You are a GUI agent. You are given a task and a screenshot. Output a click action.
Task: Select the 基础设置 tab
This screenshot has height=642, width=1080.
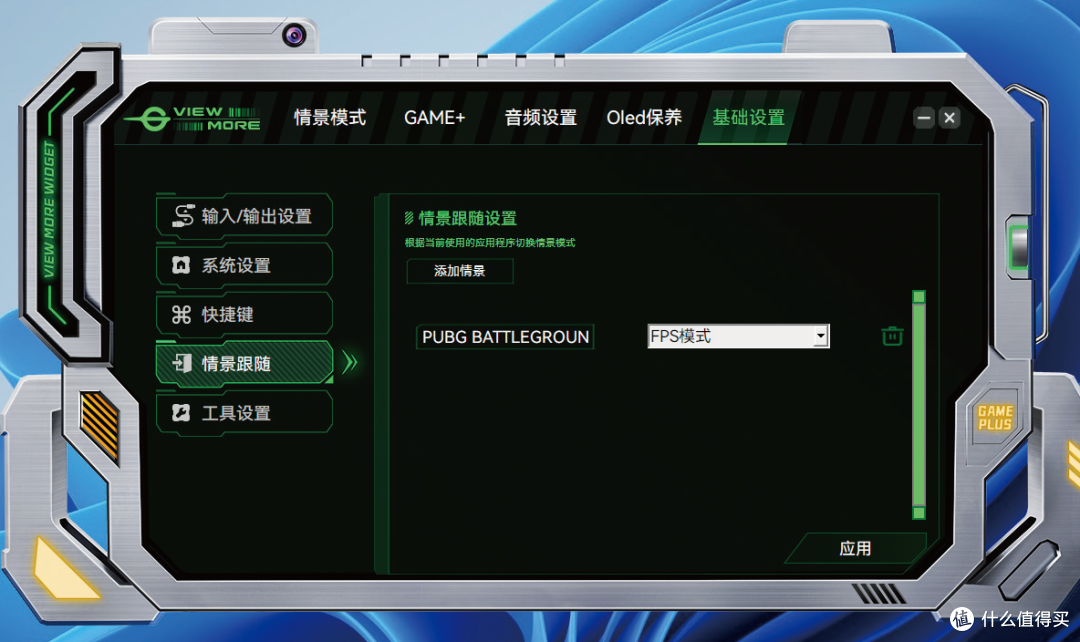749,118
